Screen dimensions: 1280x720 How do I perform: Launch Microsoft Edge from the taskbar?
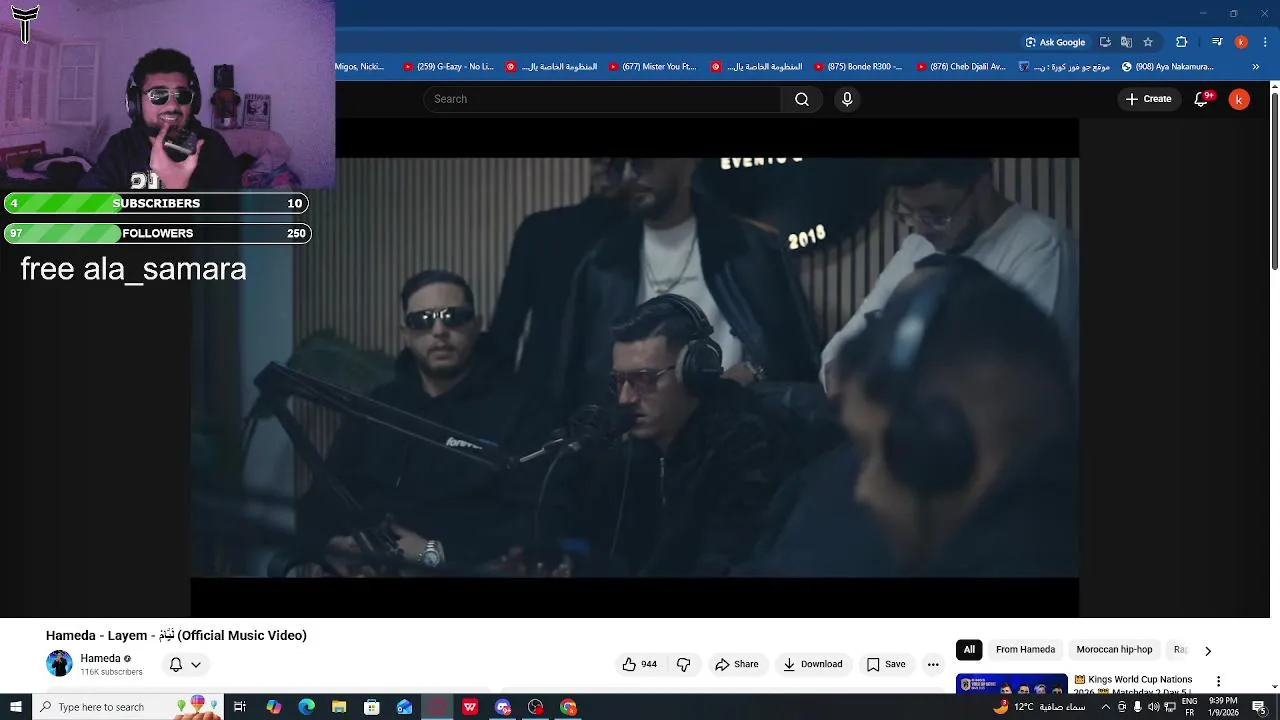tap(306, 707)
